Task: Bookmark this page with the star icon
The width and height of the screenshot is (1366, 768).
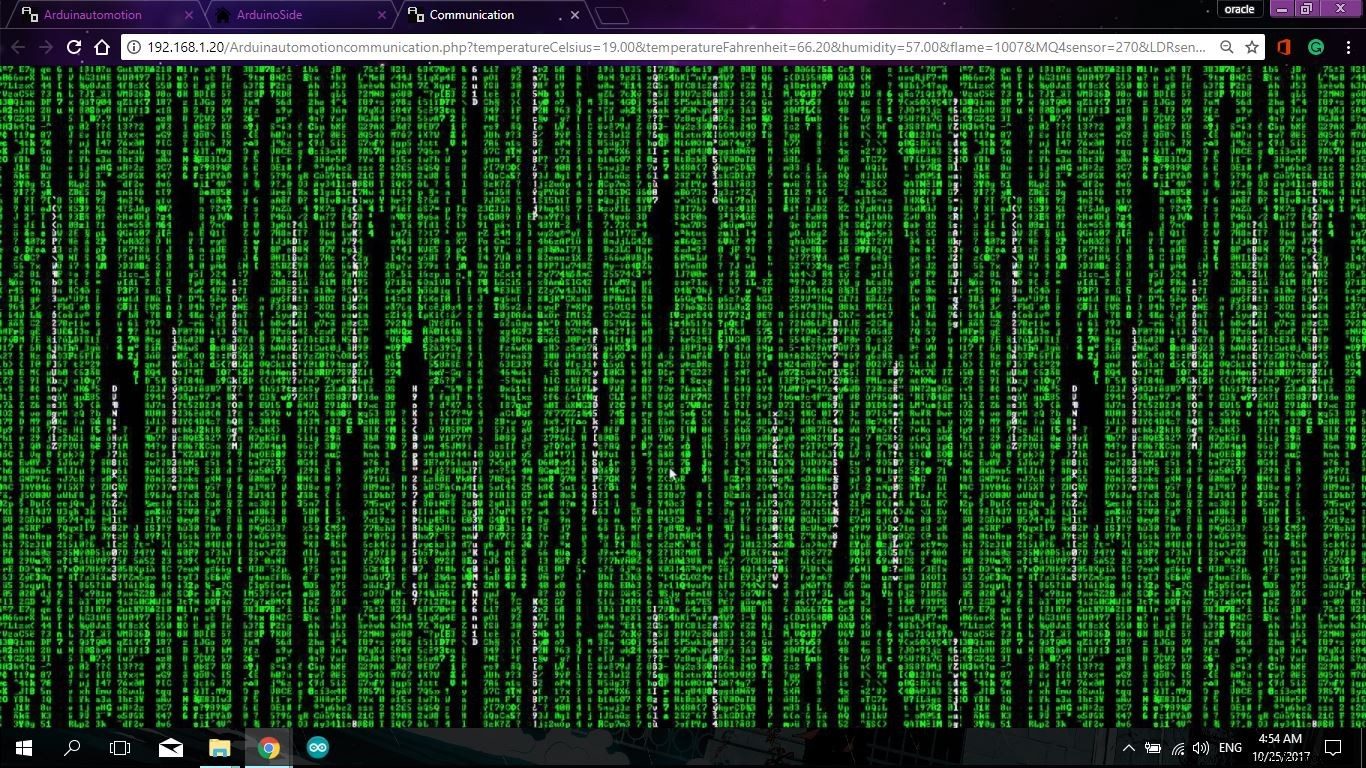Action: tap(1251, 47)
